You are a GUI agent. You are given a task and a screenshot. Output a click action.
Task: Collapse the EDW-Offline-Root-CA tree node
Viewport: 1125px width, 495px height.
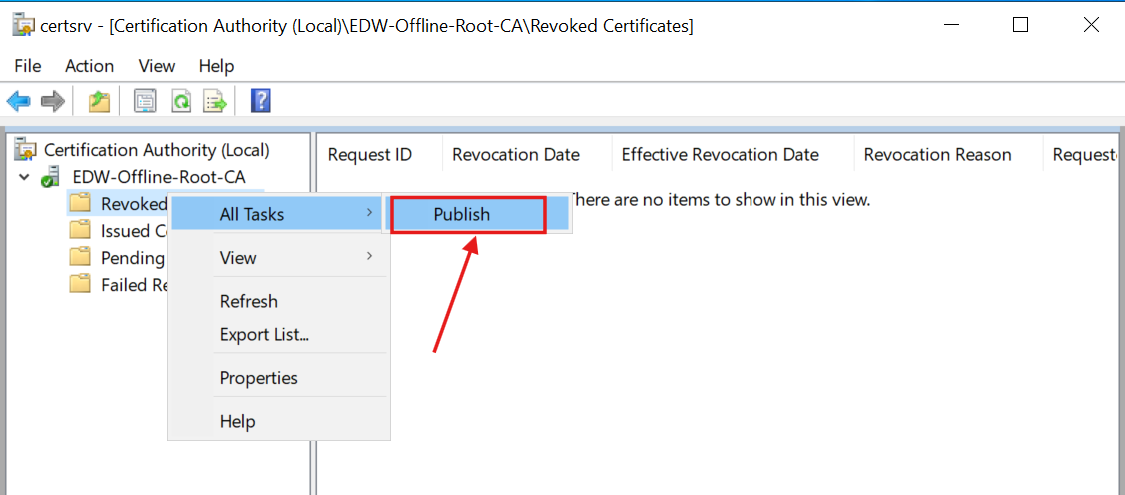pyautogui.click(x=25, y=176)
